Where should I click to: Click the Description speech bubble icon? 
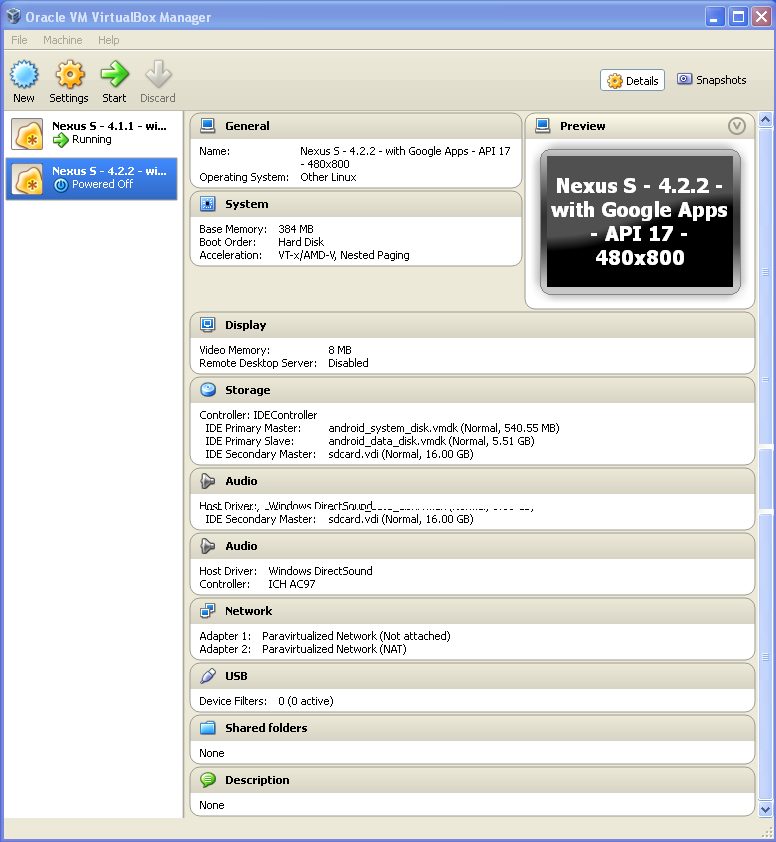click(208, 780)
